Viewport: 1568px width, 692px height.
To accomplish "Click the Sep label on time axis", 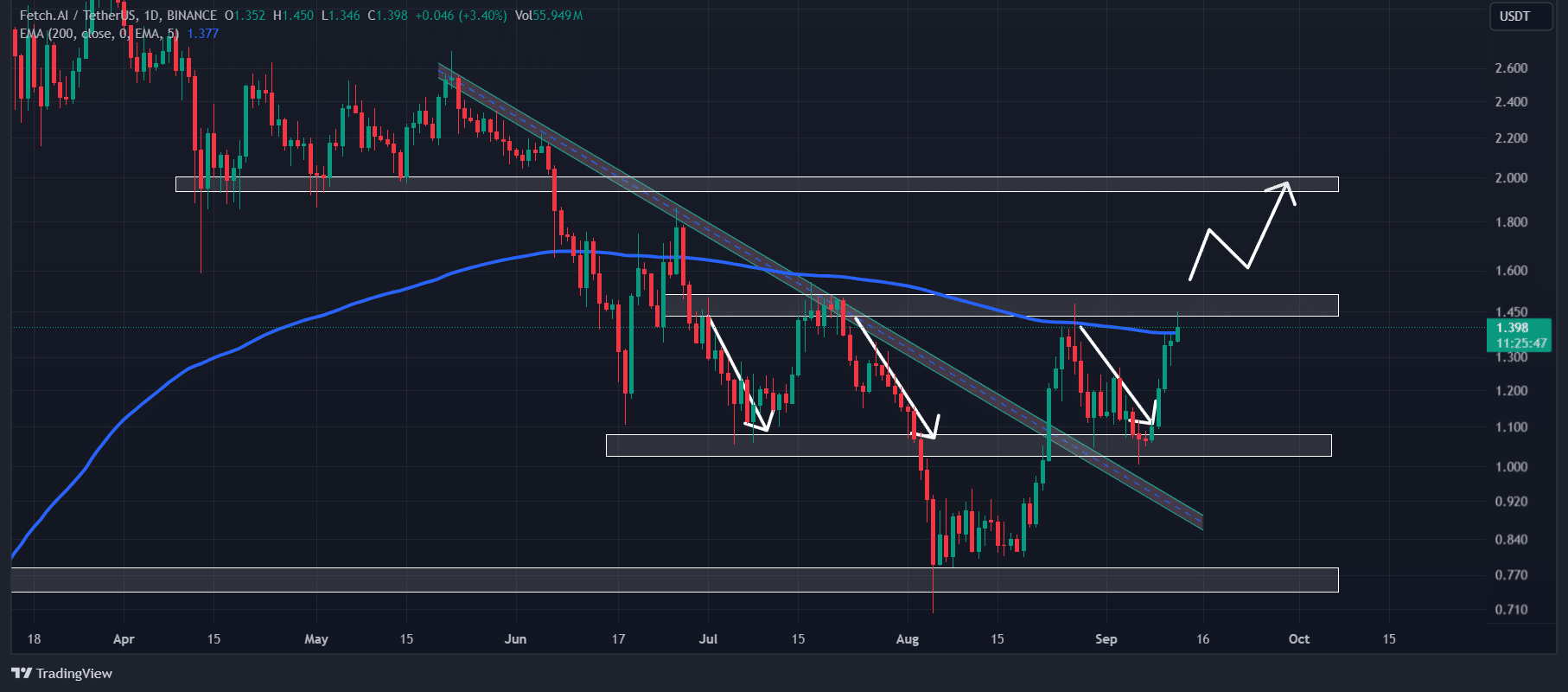I will [x=1106, y=639].
